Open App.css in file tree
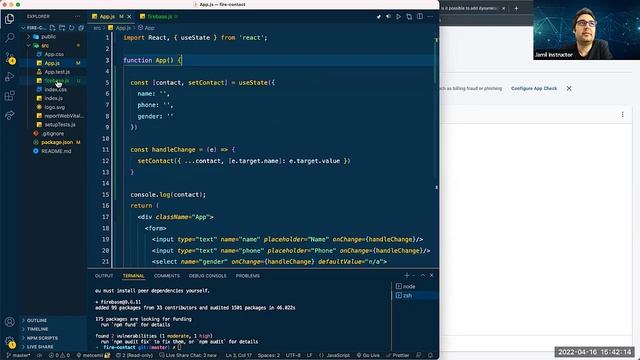The height and width of the screenshot is (360, 640). pyautogui.click(x=54, y=54)
